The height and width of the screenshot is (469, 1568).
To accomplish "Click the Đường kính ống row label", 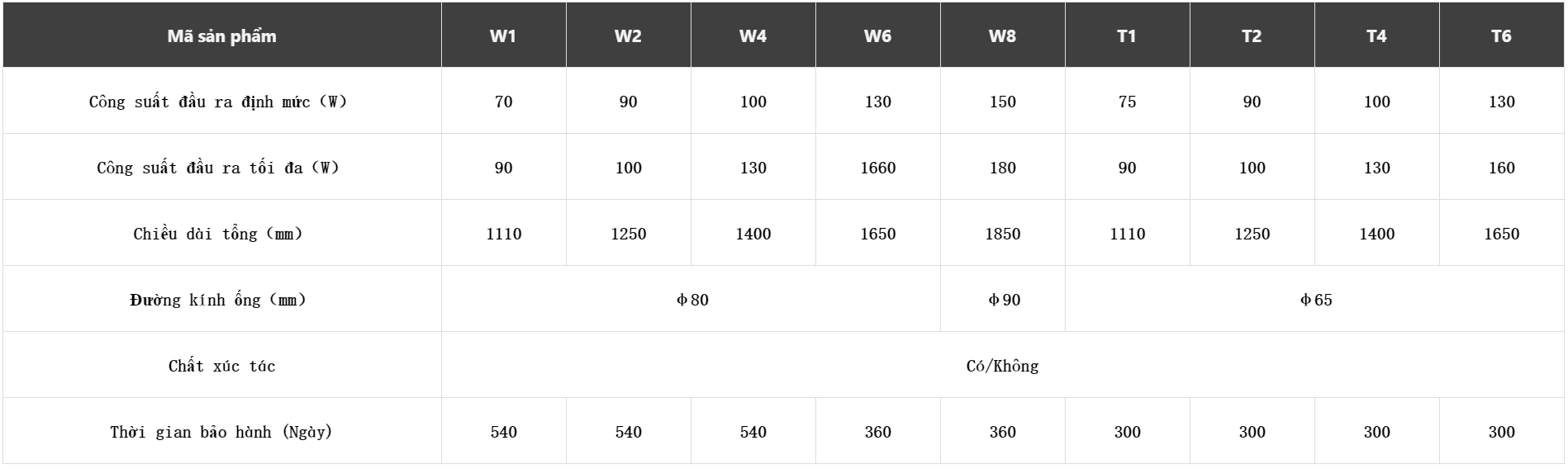I will click(218, 300).
